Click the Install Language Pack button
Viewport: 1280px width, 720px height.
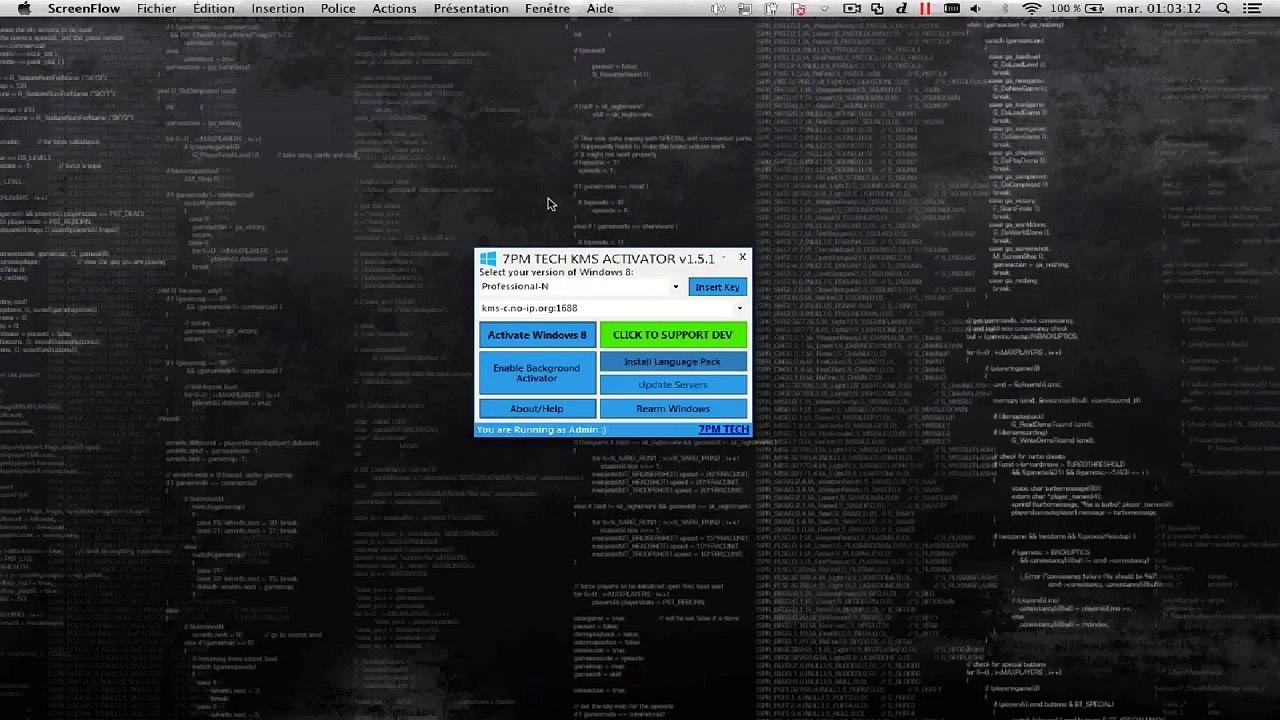point(672,362)
